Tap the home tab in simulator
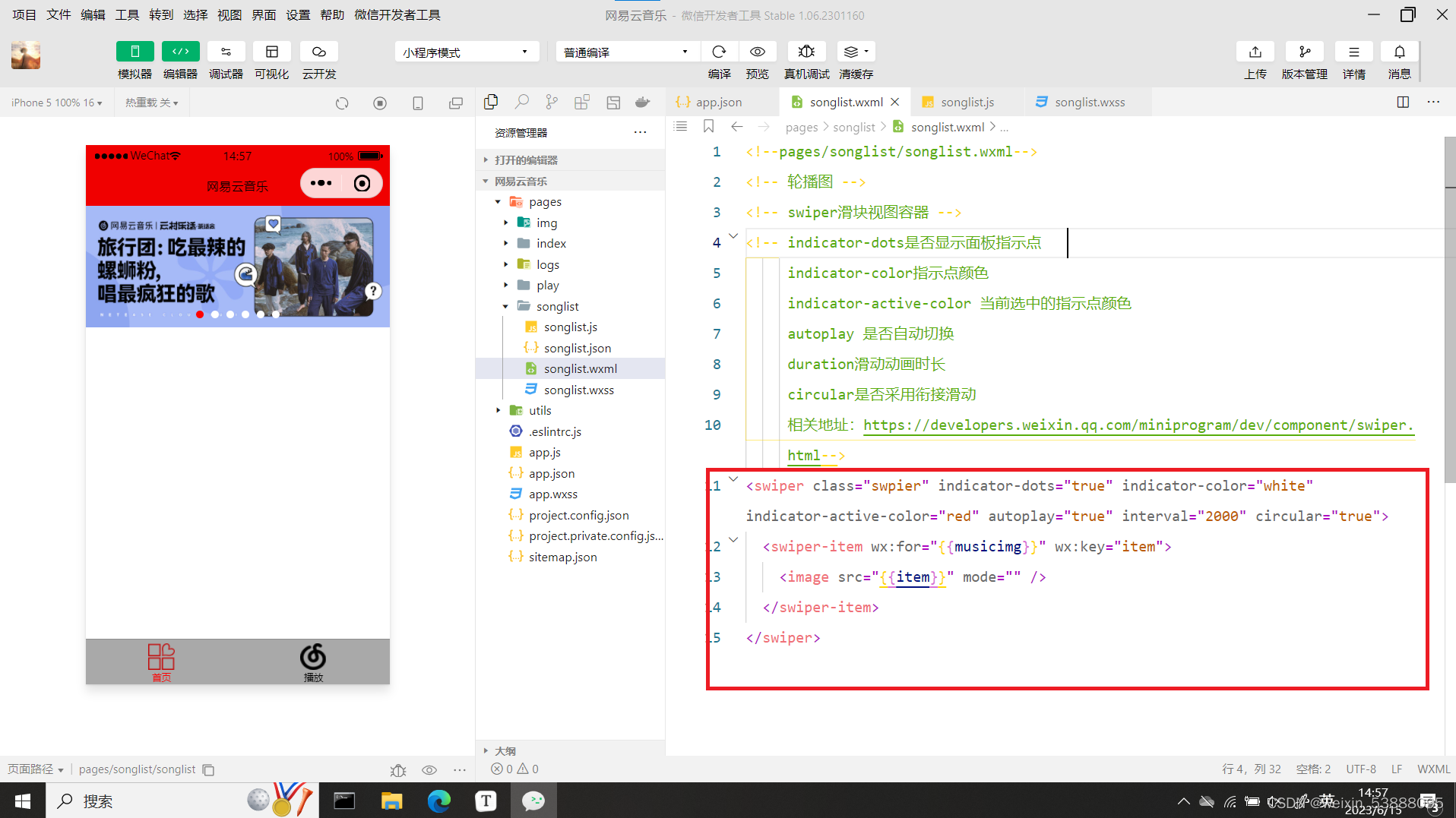The width and height of the screenshot is (1456, 818). [x=161, y=662]
